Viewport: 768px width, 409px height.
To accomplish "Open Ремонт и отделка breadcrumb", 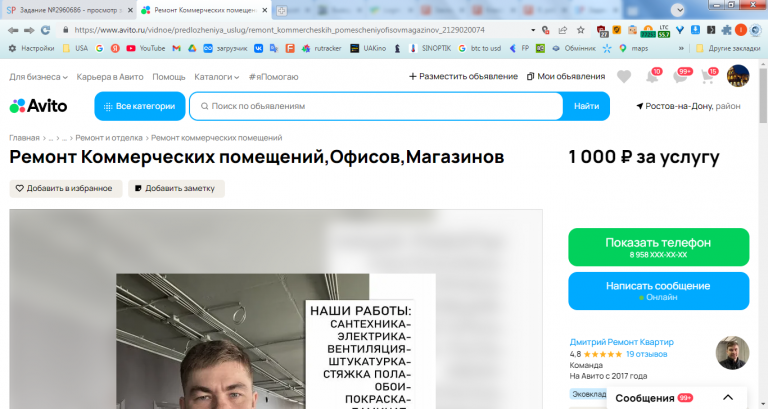I will pos(109,138).
